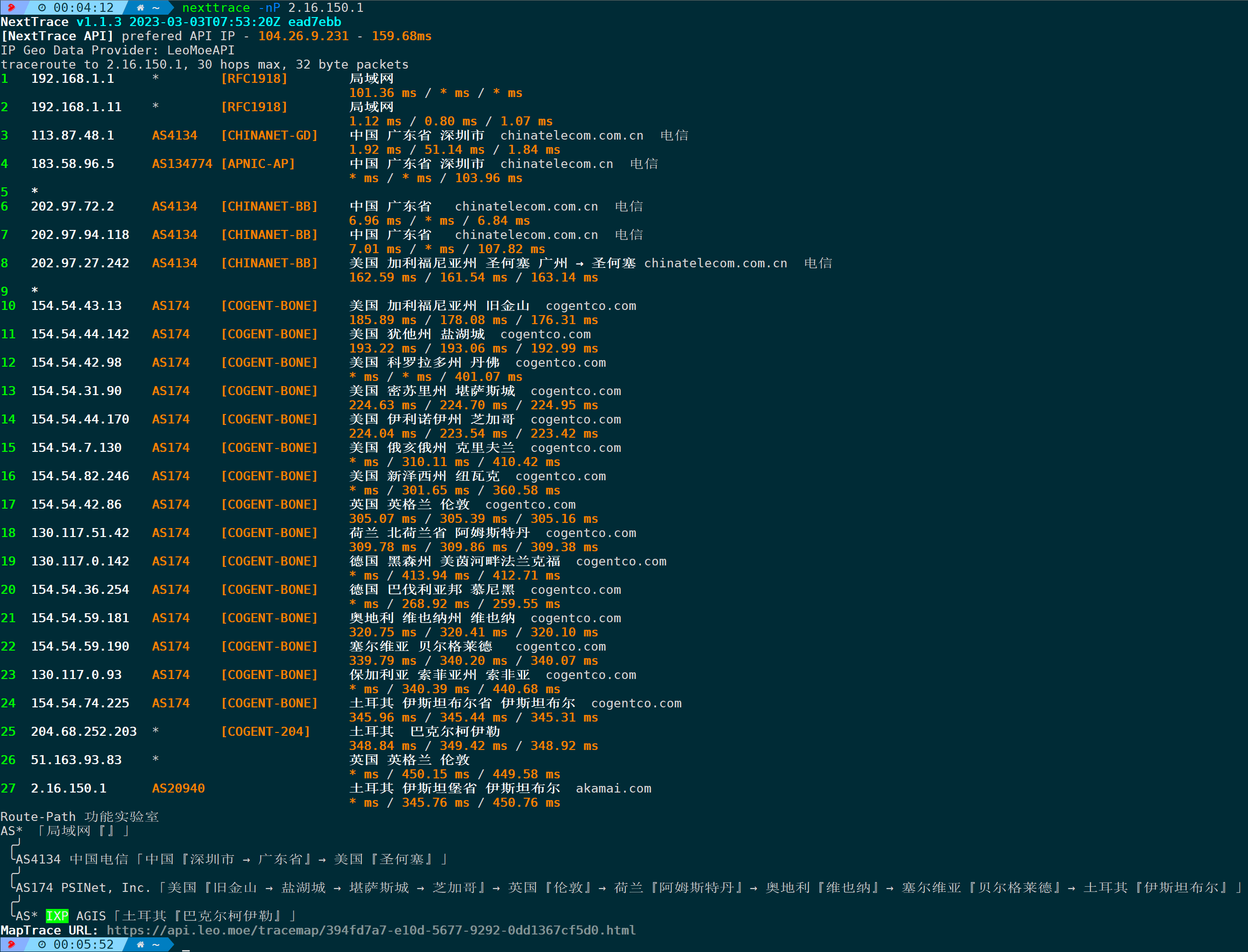Click the 00:04:12 timestamp in prompt
This screenshot has width=1248, height=952.
[84, 8]
